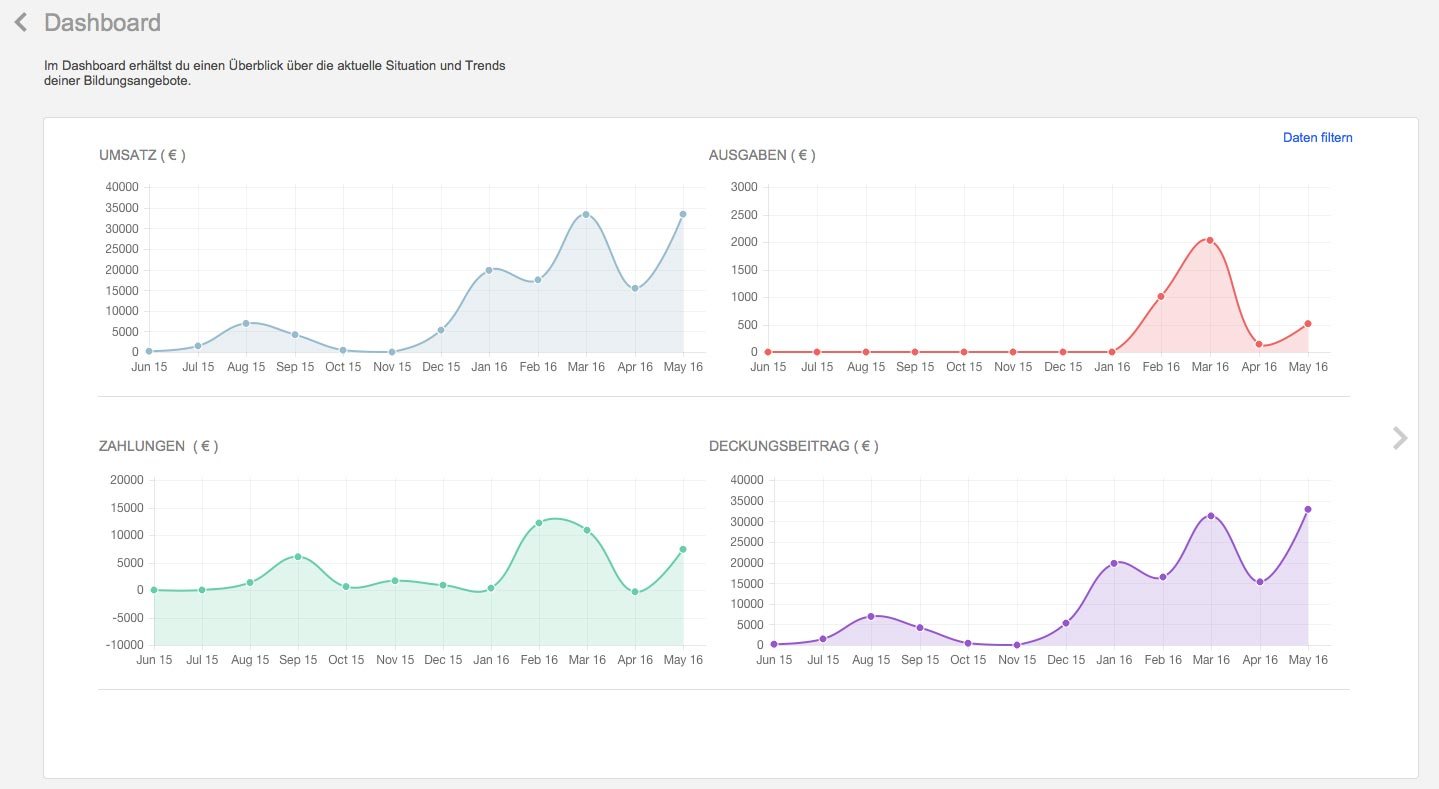Click Mar 16 point on Deckungsbeitrag chart
The height and width of the screenshot is (789, 1439).
1211,516
